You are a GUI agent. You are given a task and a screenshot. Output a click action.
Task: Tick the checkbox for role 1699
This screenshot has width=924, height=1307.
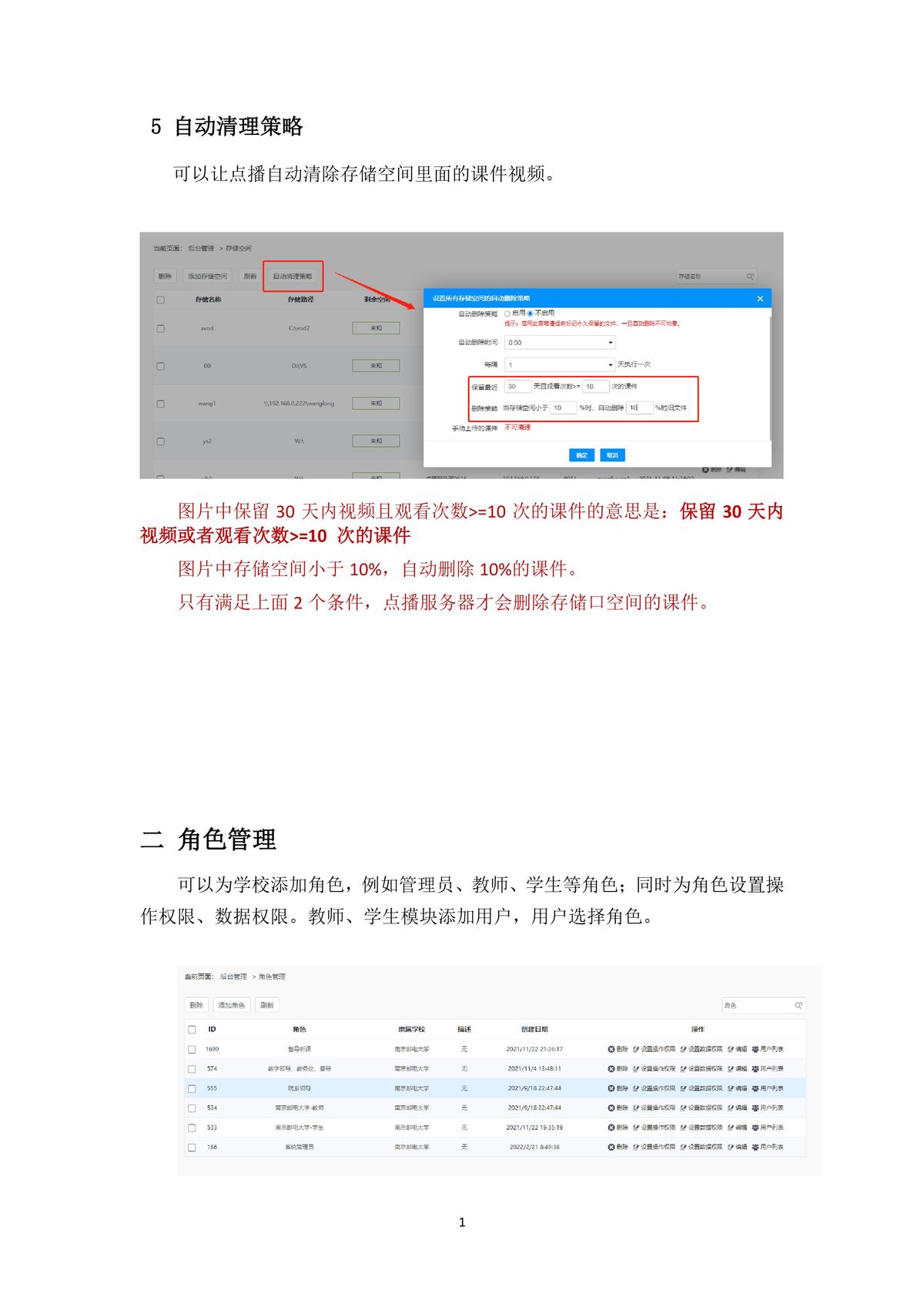(x=192, y=1049)
